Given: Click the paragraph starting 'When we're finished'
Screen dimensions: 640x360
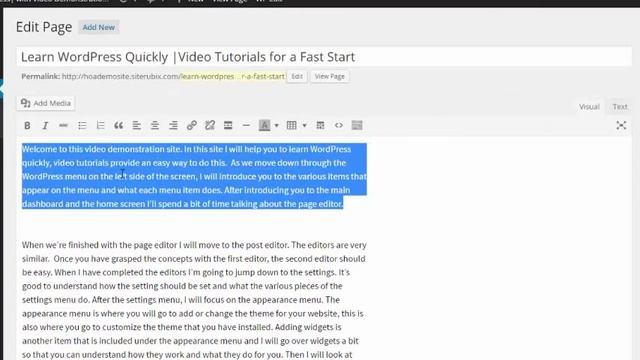Looking at the screenshot, I should (194, 300).
